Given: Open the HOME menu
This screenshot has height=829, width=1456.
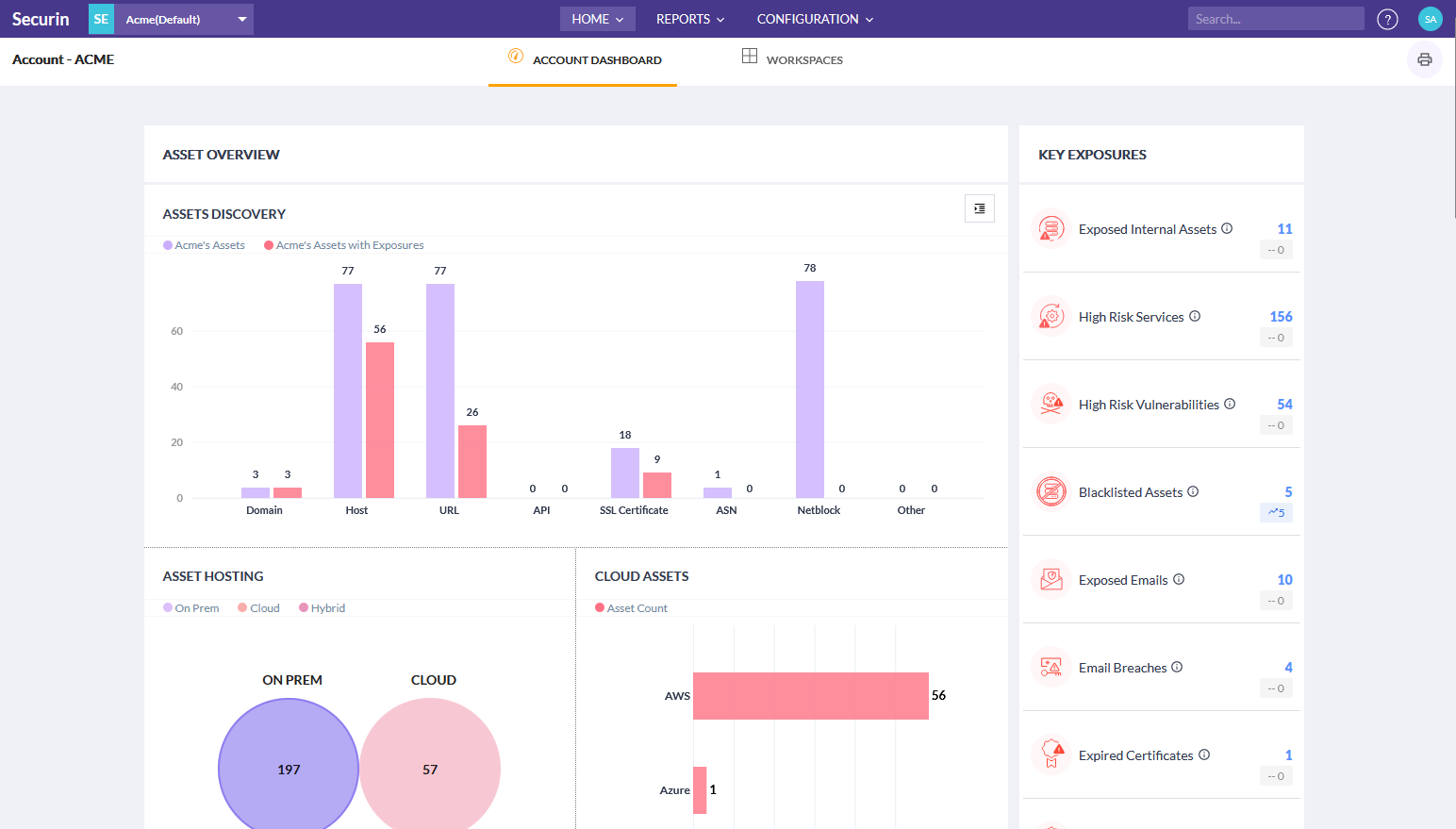Looking at the screenshot, I should pyautogui.click(x=598, y=19).
